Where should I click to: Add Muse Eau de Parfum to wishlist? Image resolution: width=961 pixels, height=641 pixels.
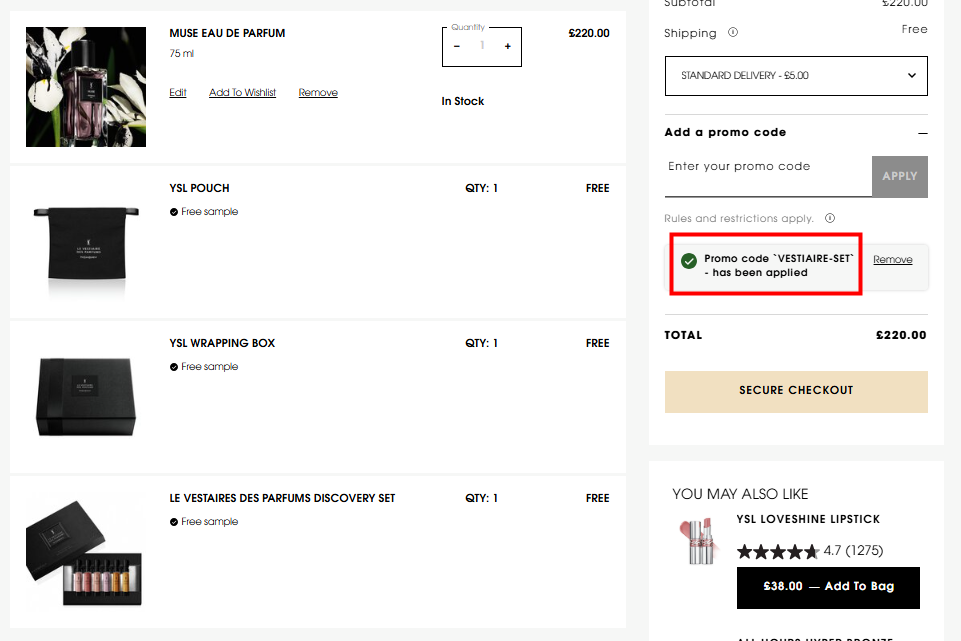242,93
